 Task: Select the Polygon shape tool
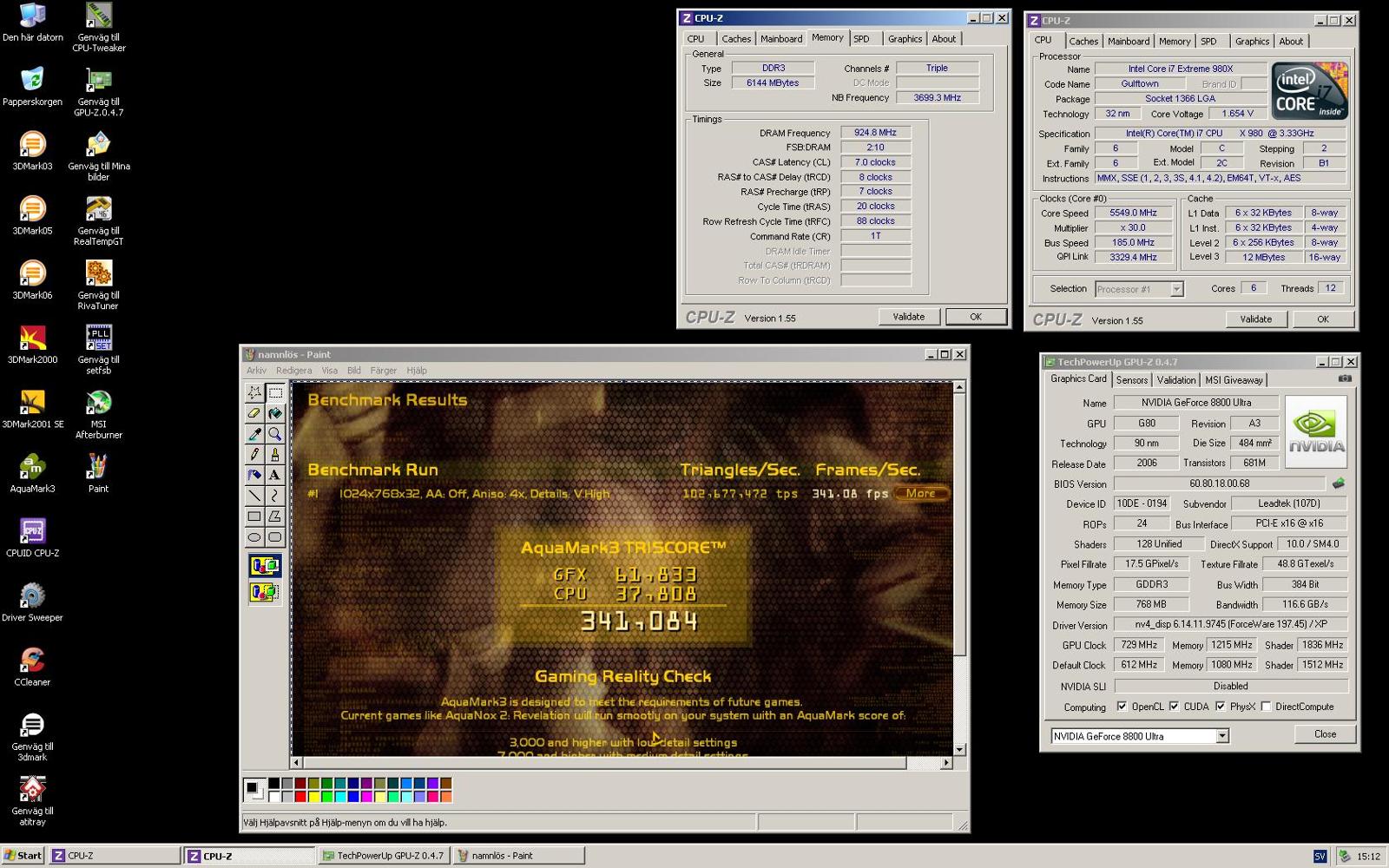(x=274, y=516)
